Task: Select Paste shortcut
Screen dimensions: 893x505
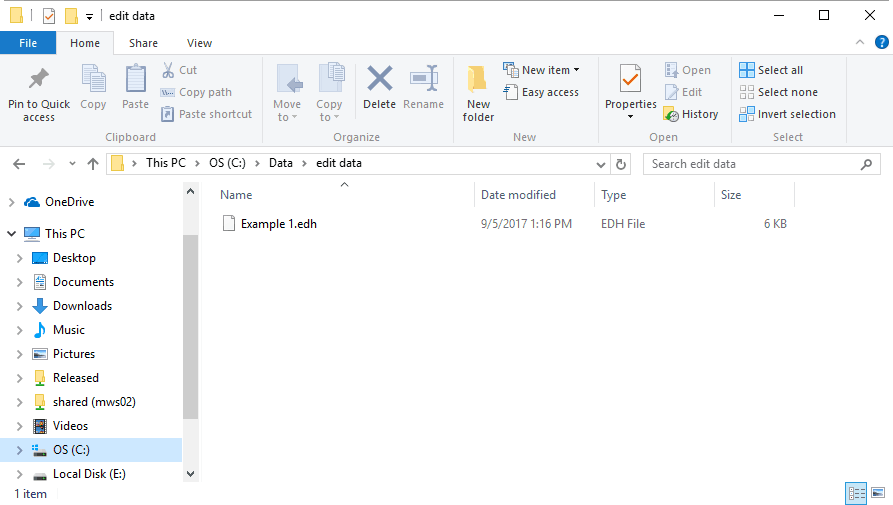Action: [206, 114]
